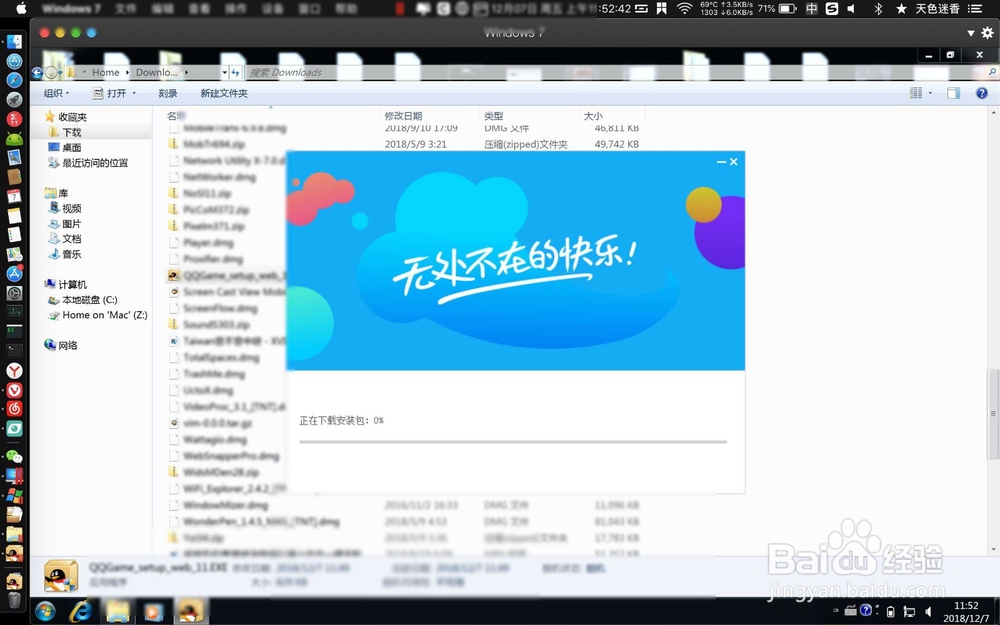Change view with the view-mode icon
The width and height of the screenshot is (1000, 625).
point(916,93)
